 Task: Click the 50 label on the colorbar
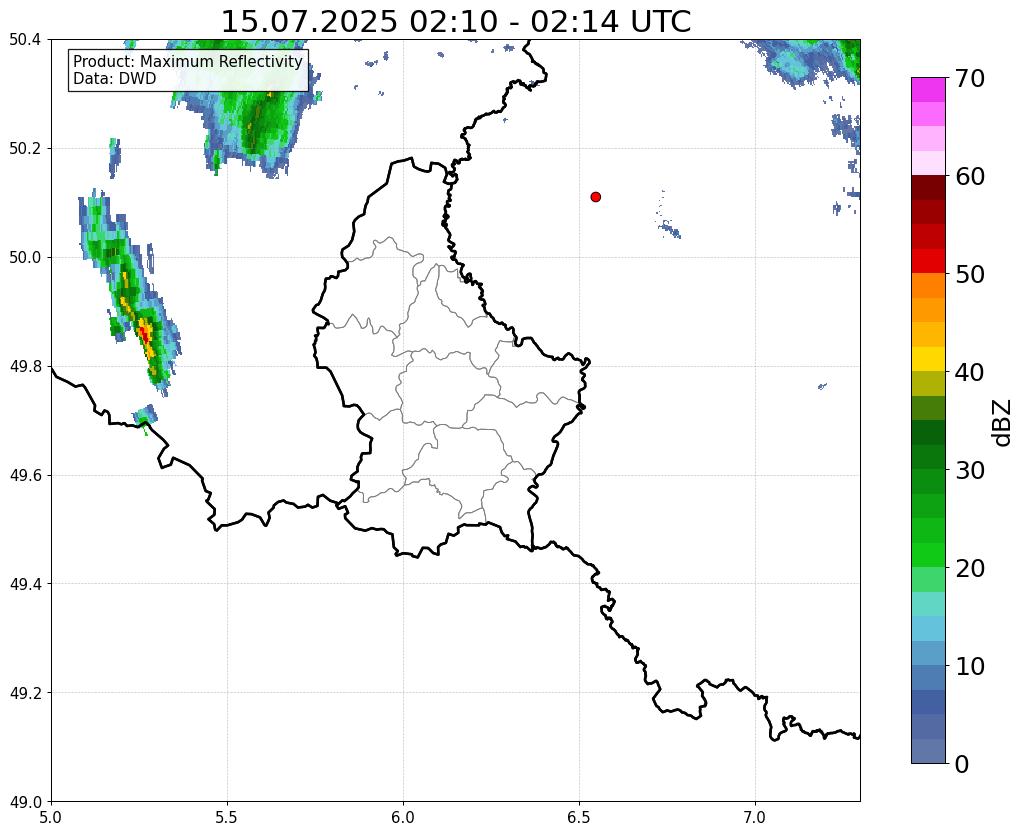pos(970,274)
